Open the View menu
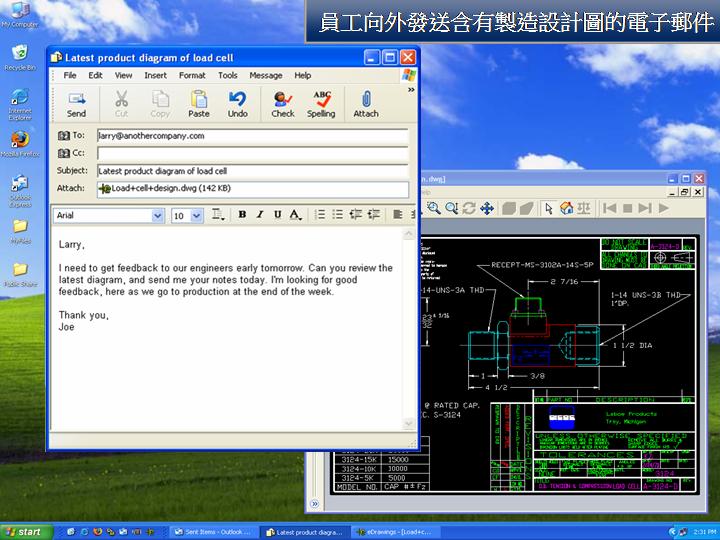 tap(123, 75)
